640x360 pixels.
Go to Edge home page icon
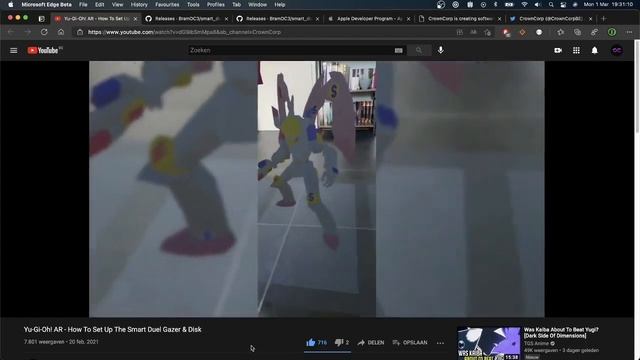tap(61, 32)
